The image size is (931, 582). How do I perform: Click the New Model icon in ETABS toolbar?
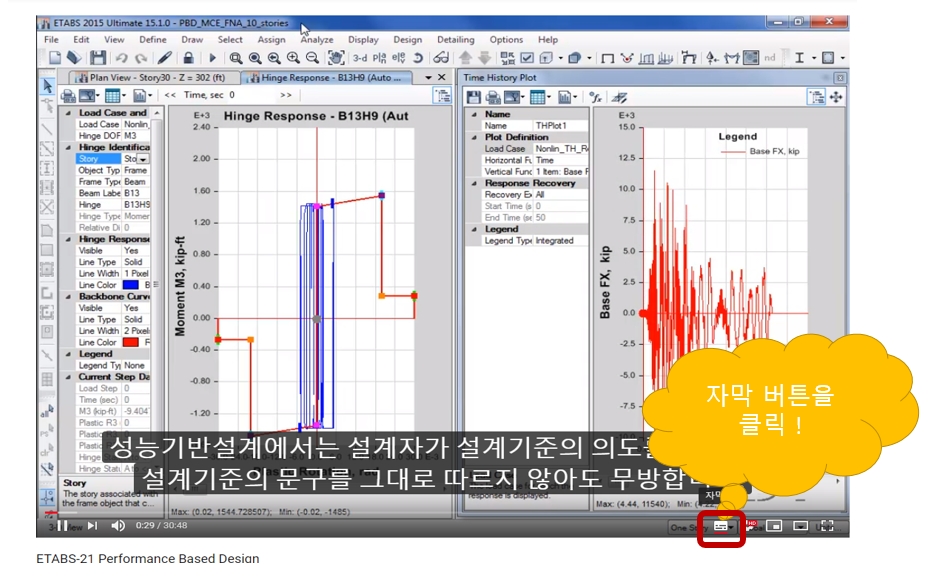(55, 58)
